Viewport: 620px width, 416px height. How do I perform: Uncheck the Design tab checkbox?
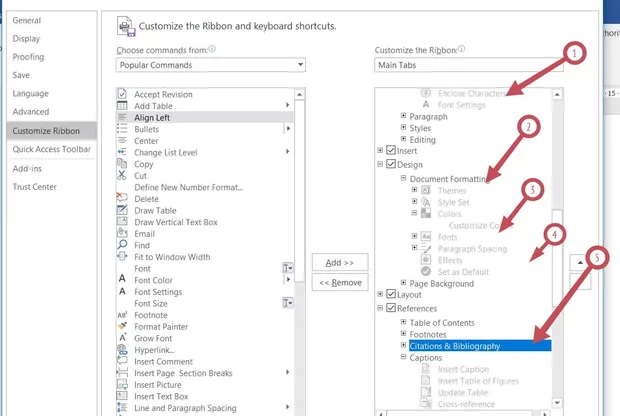tap(391, 164)
